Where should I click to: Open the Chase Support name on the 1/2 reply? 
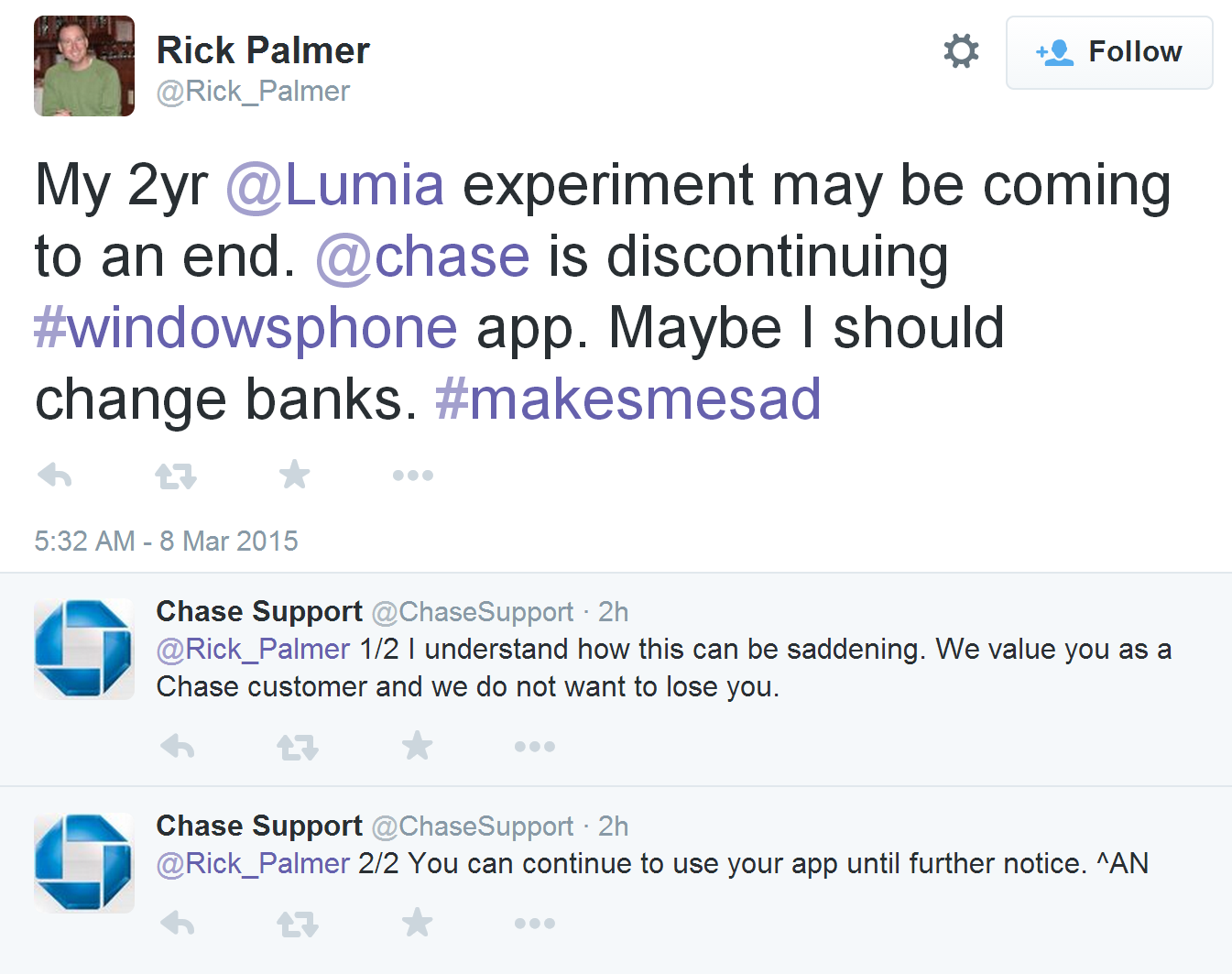259,611
